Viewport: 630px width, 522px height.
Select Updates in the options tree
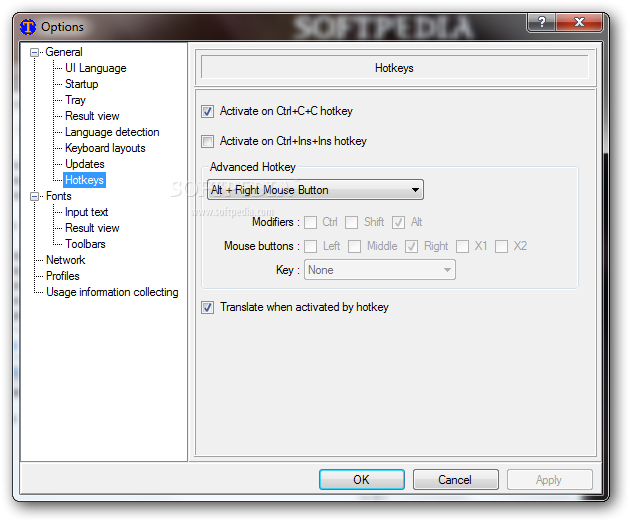point(85,164)
